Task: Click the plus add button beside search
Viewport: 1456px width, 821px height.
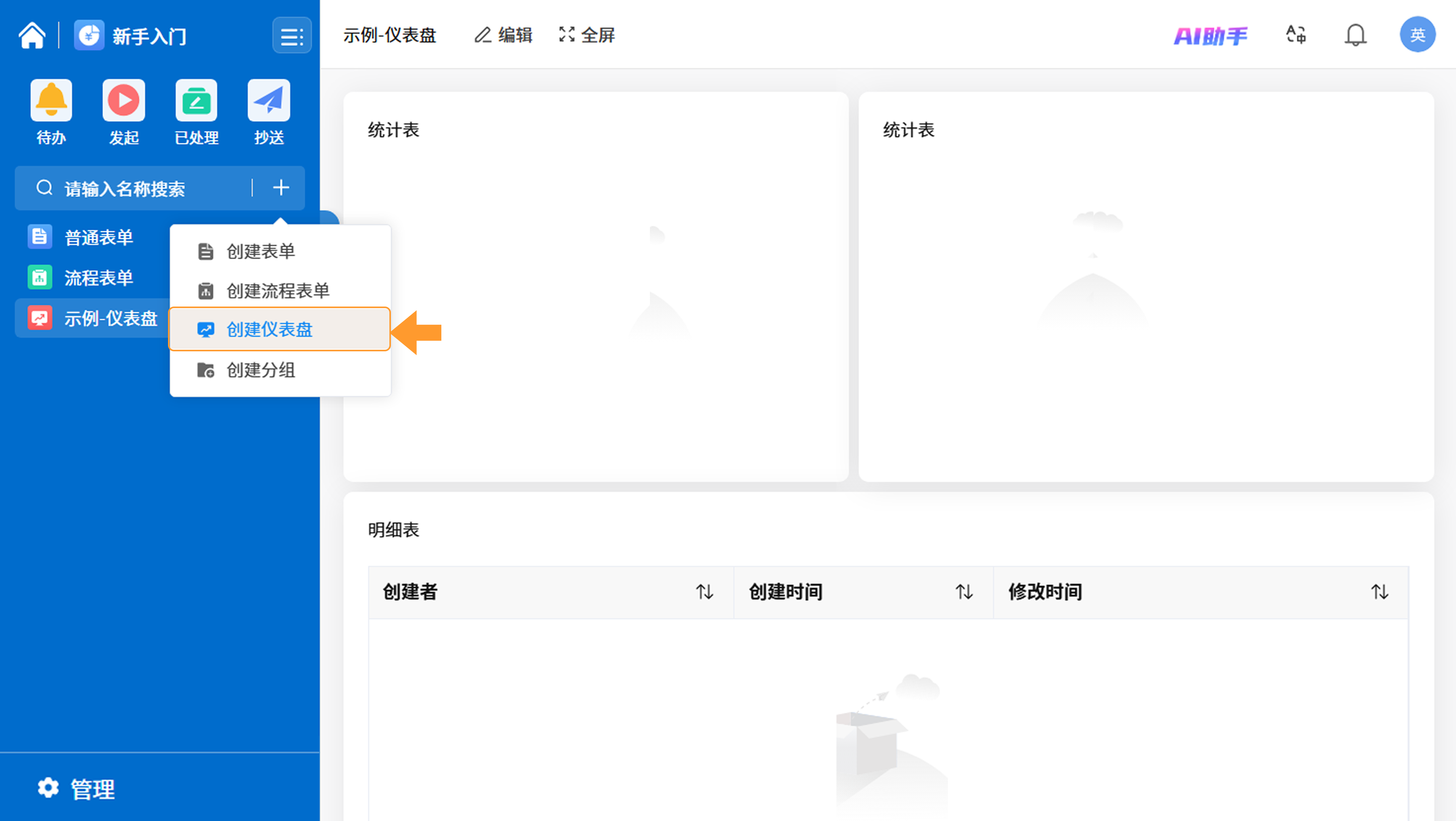Action: 281,188
